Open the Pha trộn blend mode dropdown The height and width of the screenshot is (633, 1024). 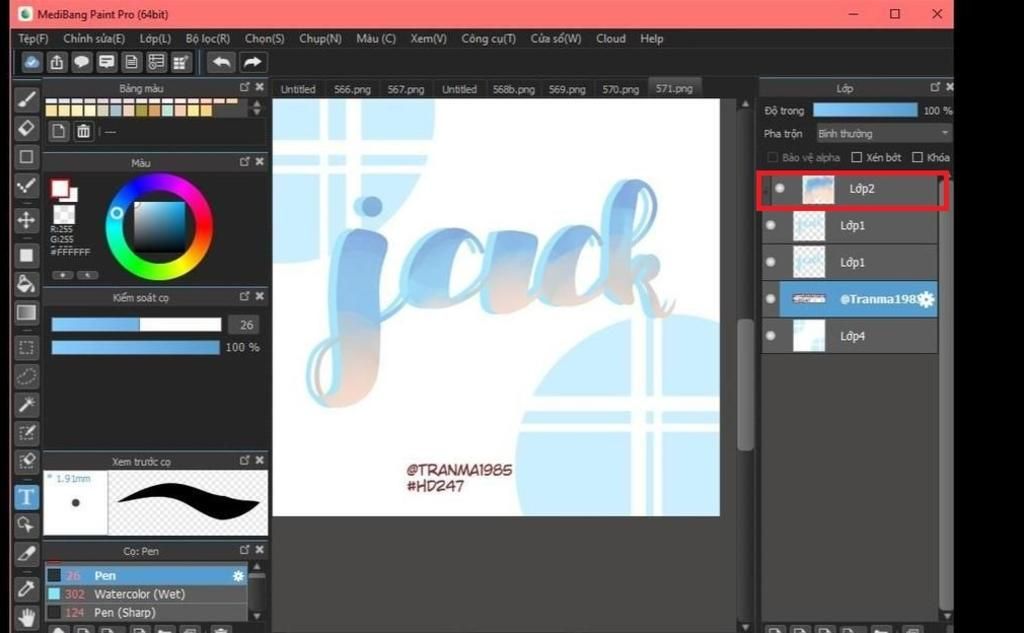[882, 134]
